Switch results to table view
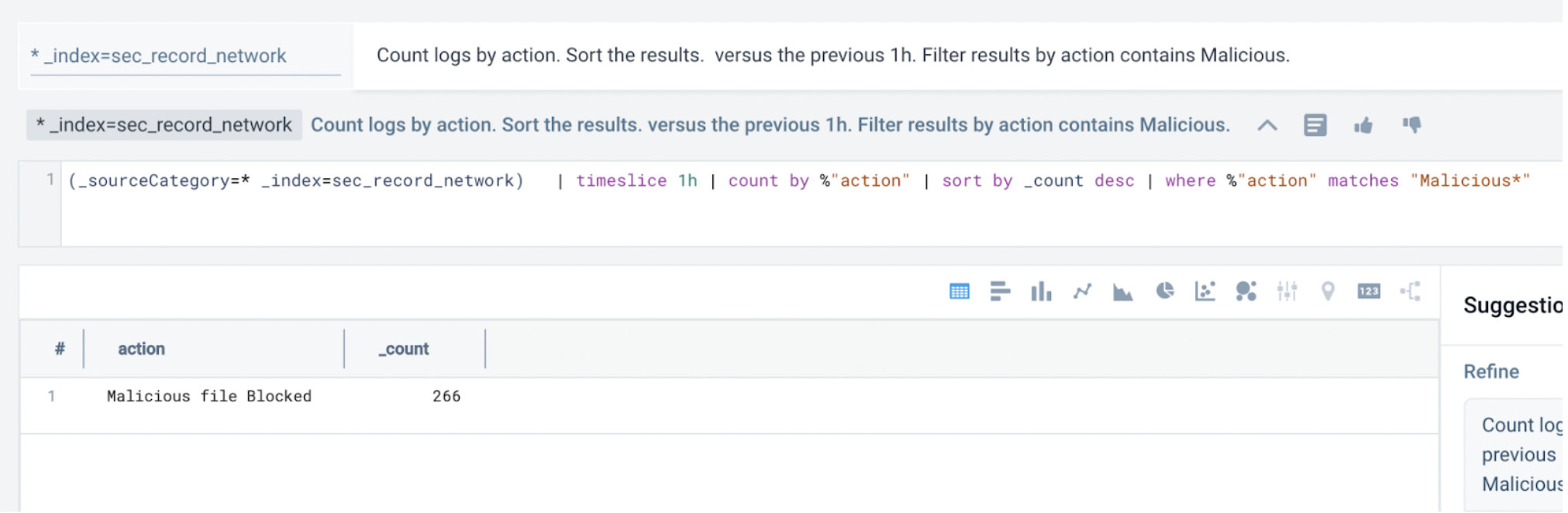Screen dimensions: 1568x513 (x=960, y=291)
